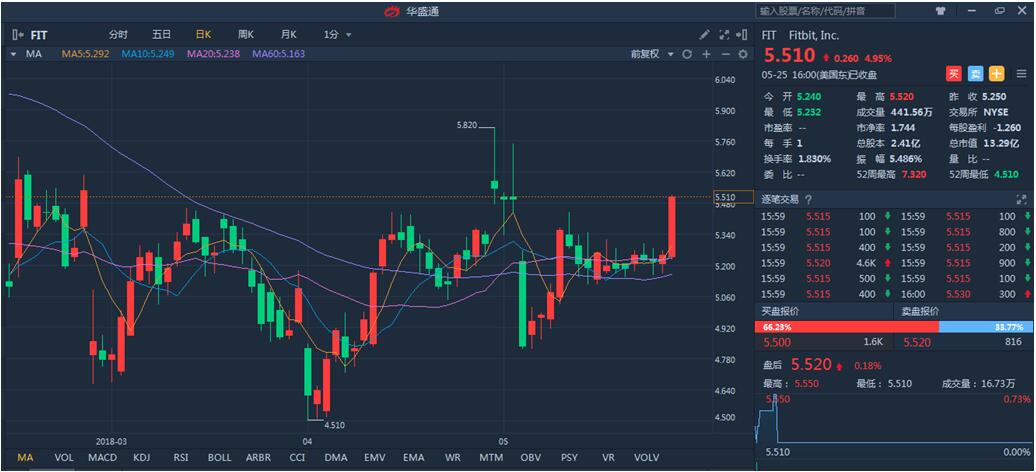This screenshot has width=1036, height=472.
Task: Click the blue 卖 sell button
Action: click(976, 74)
